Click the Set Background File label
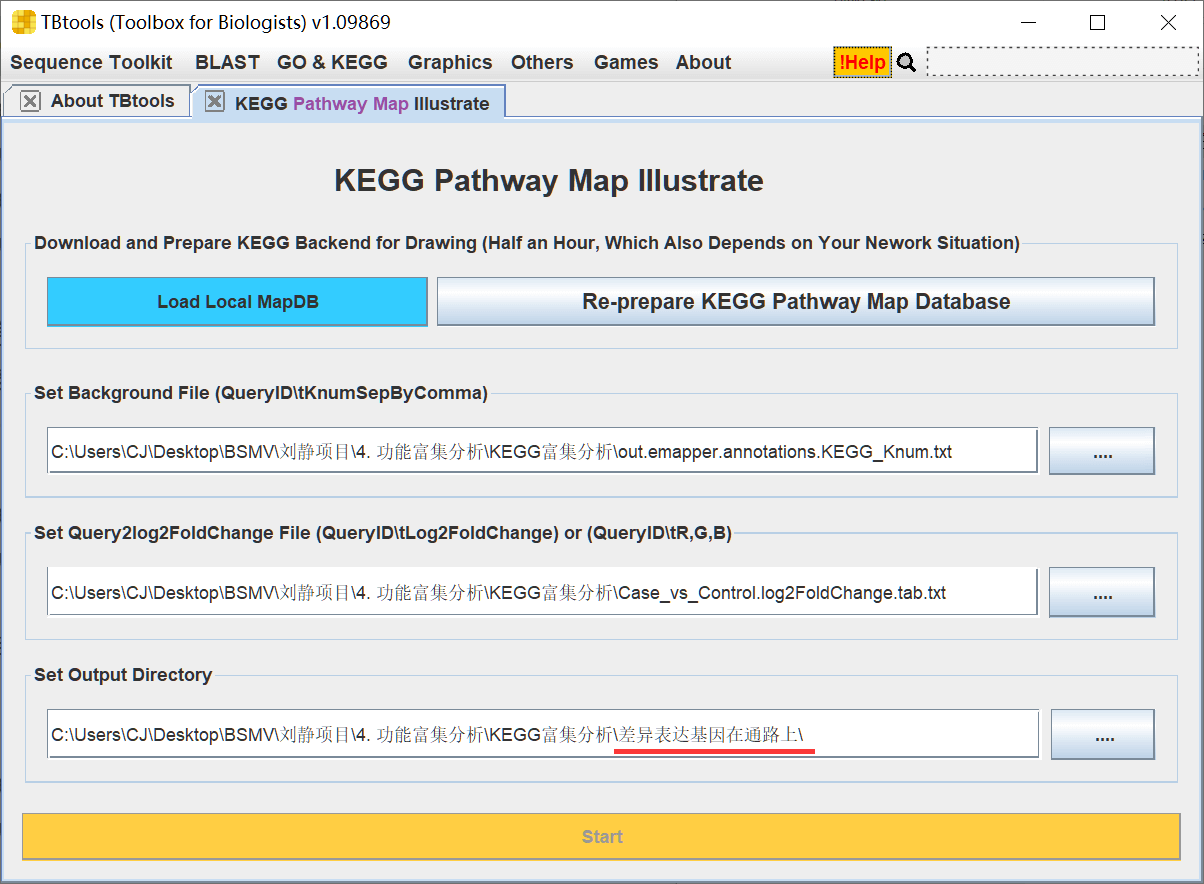The image size is (1204, 884). tap(261, 393)
